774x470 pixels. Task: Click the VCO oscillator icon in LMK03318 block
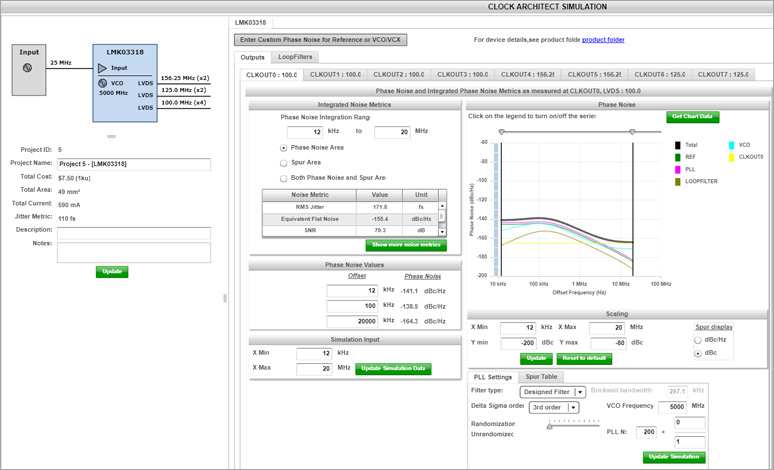click(102, 83)
